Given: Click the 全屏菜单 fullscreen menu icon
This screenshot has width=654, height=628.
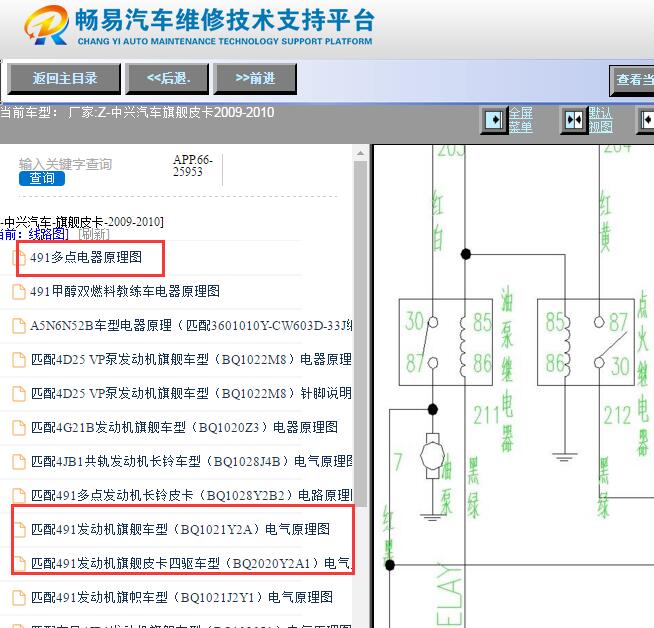Looking at the screenshot, I should click(x=494, y=121).
